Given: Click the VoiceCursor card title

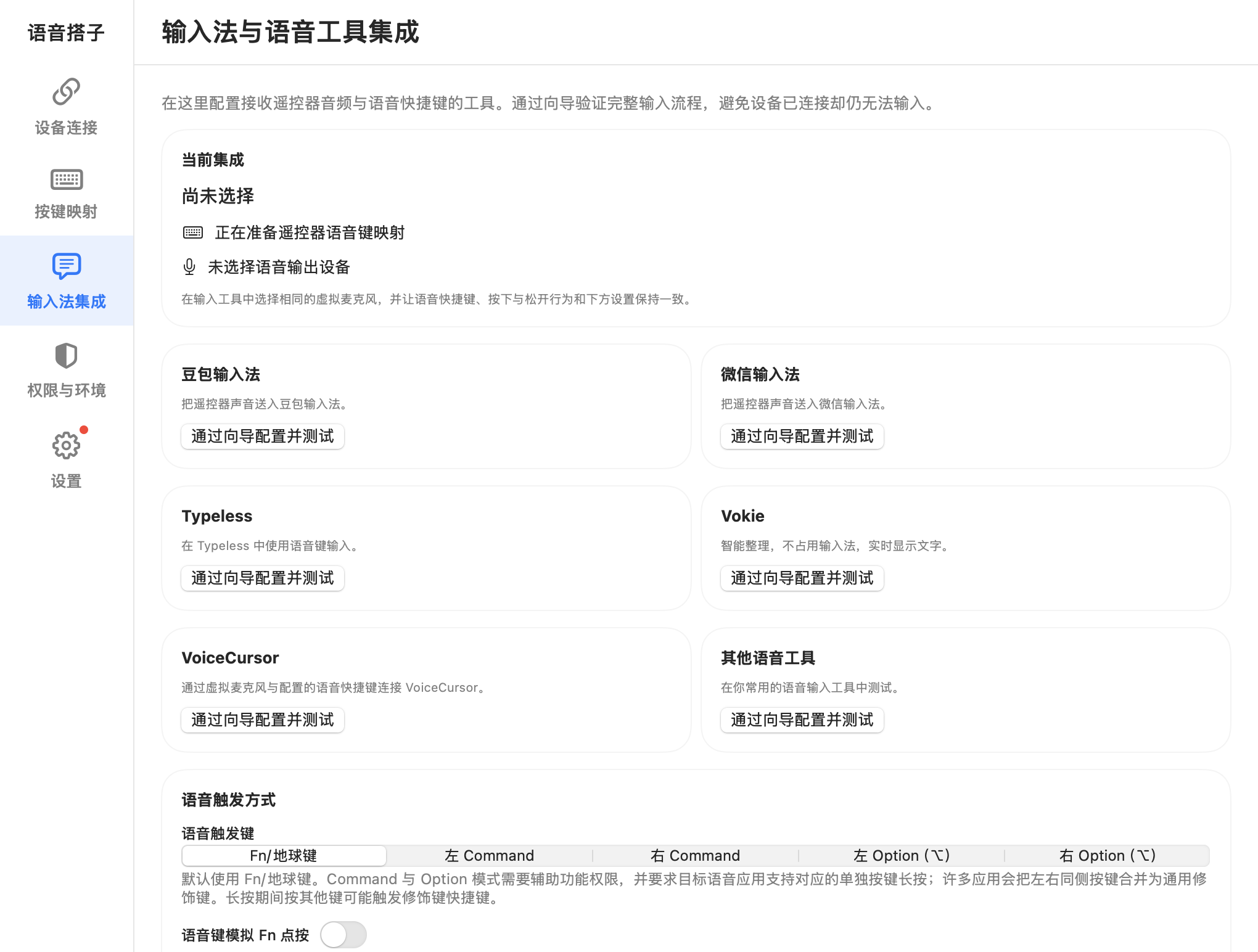Looking at the screenshot, I should click(x=230, y=658).
